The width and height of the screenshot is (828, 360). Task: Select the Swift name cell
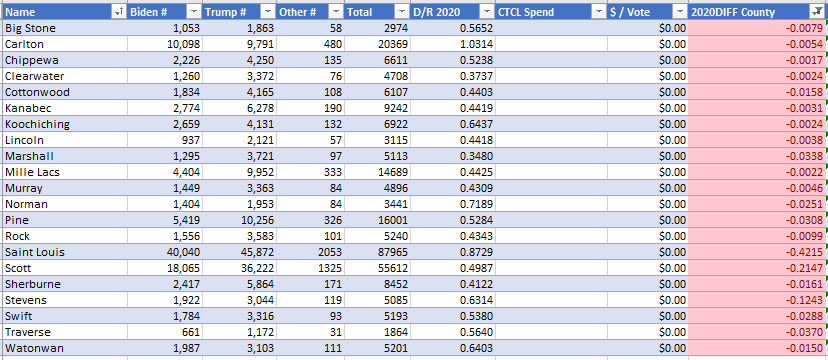coord(65,316)
